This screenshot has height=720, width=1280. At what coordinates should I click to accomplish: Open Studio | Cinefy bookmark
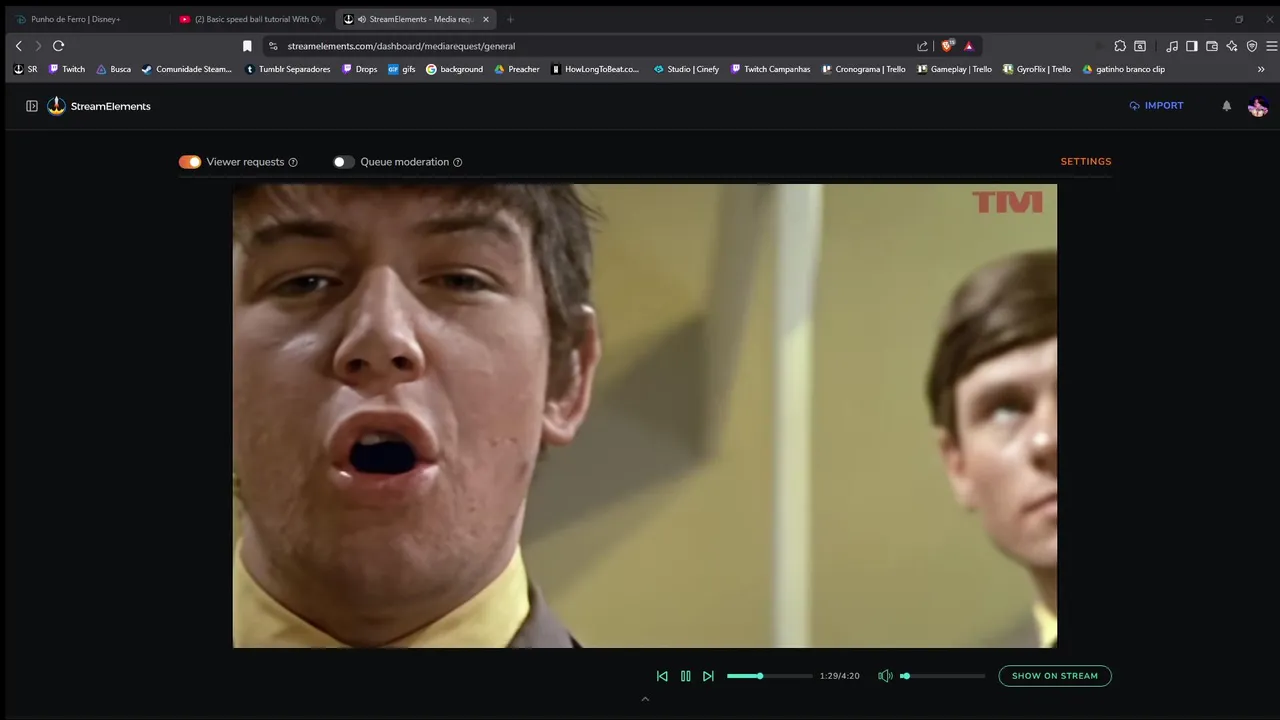coord(687,70)
